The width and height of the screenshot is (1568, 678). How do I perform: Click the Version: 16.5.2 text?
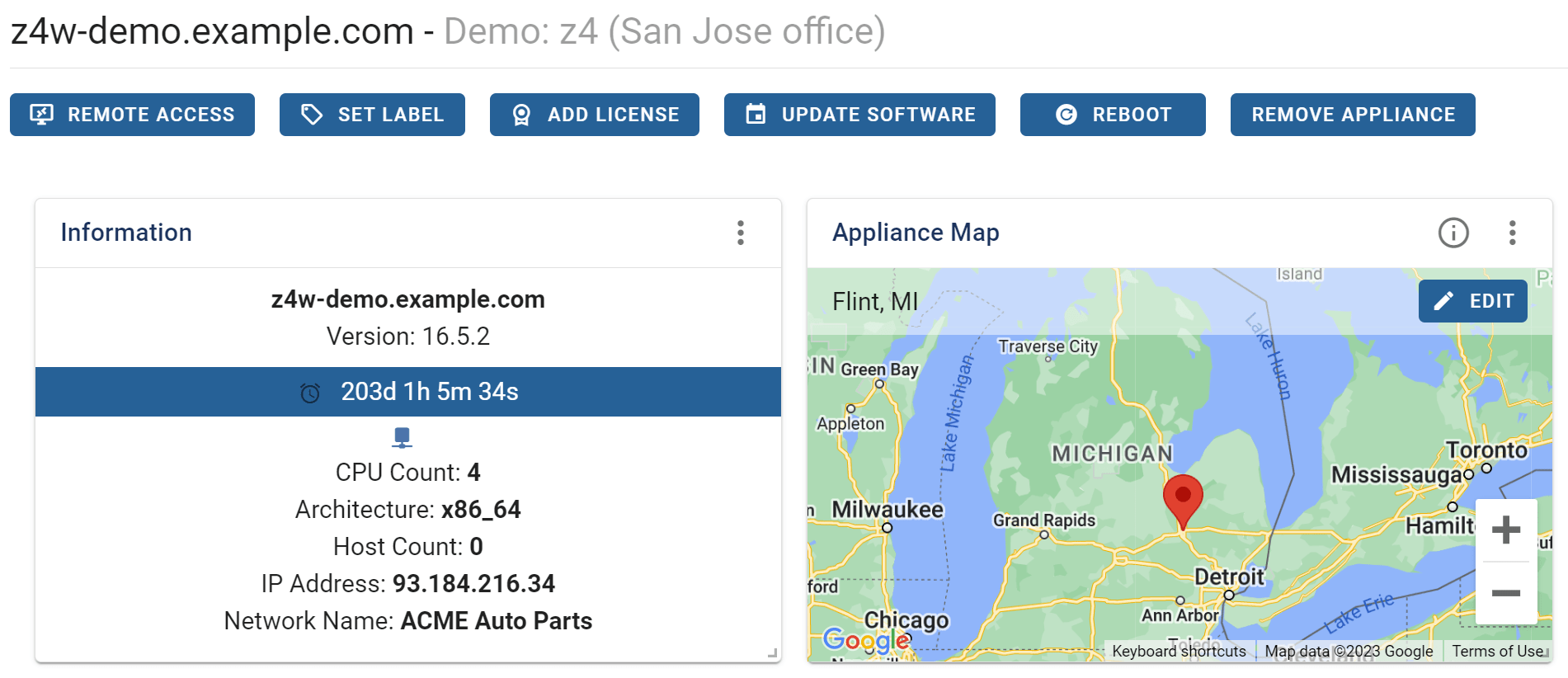pyautogui.click(x=408, y=337)
